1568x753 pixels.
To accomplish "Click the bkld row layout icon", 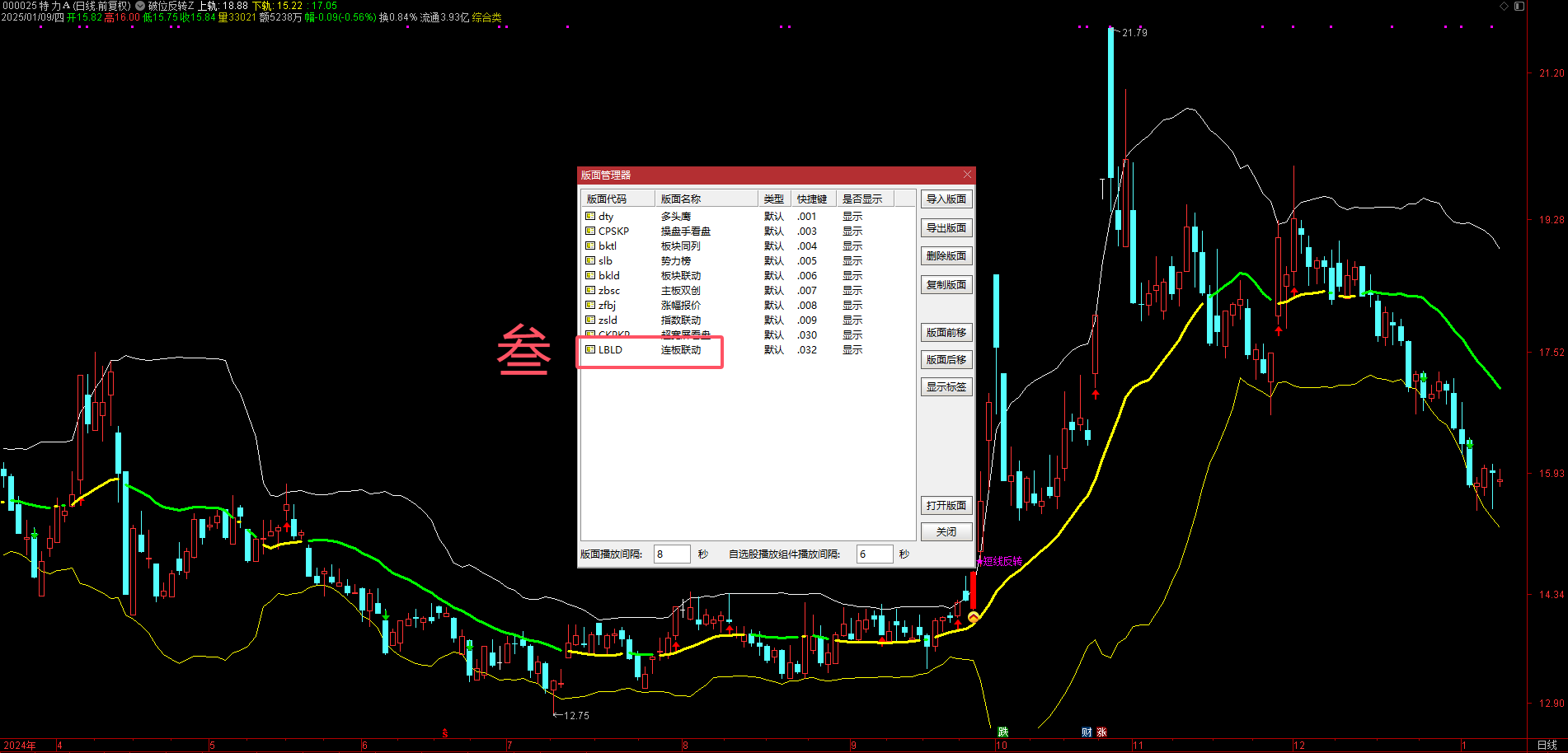I will pos(589,276).
